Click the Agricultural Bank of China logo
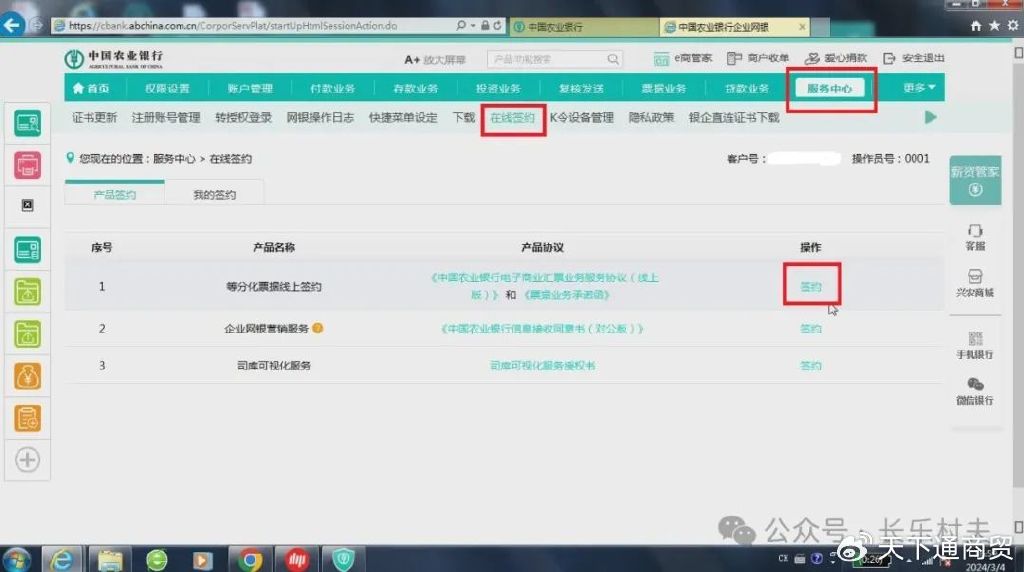 coord(114,59)
